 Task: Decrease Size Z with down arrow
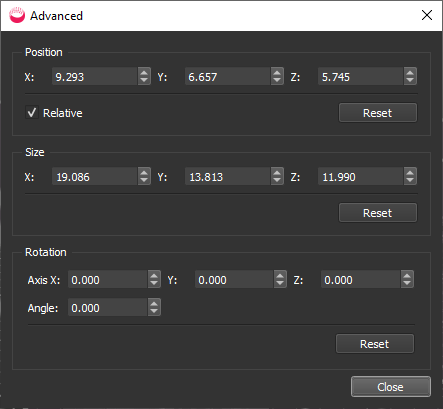pyautogui.click(x=410, y=180)
